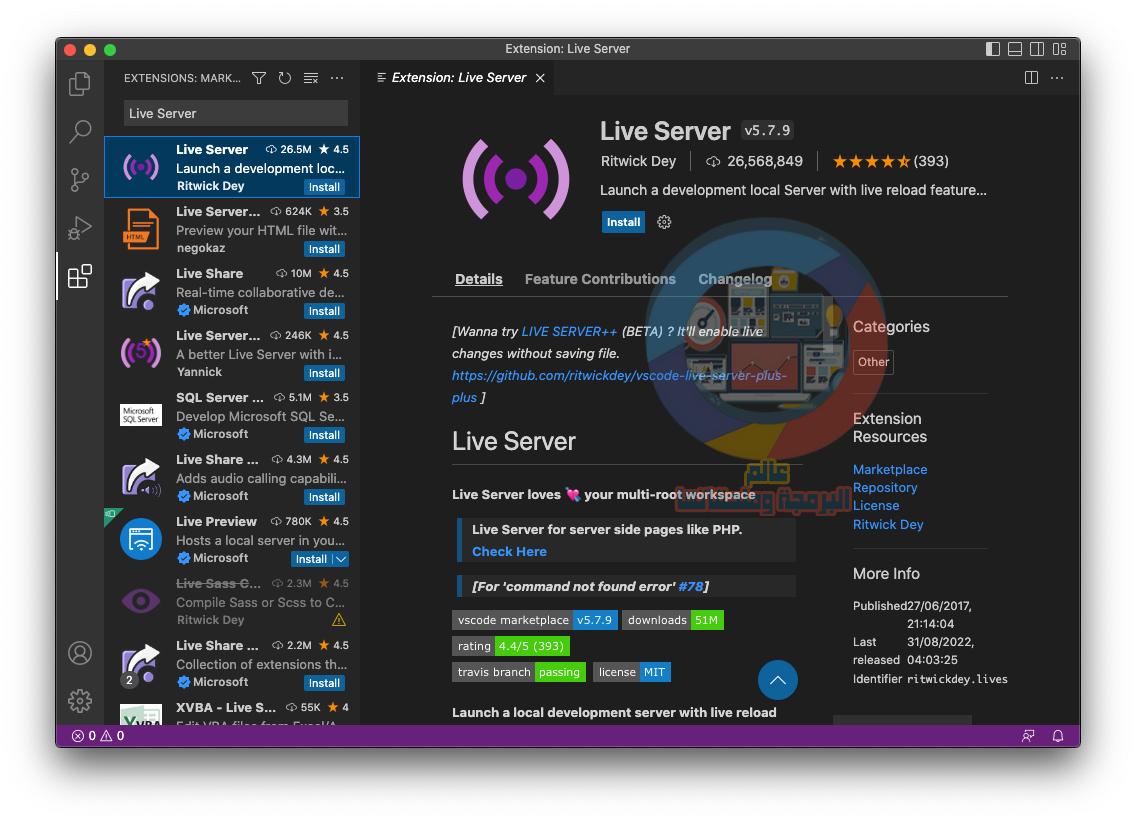The height and width of the screenshot is (821, 1136).
Task: Open the Search view in activity bar
Action: point(80,132)
